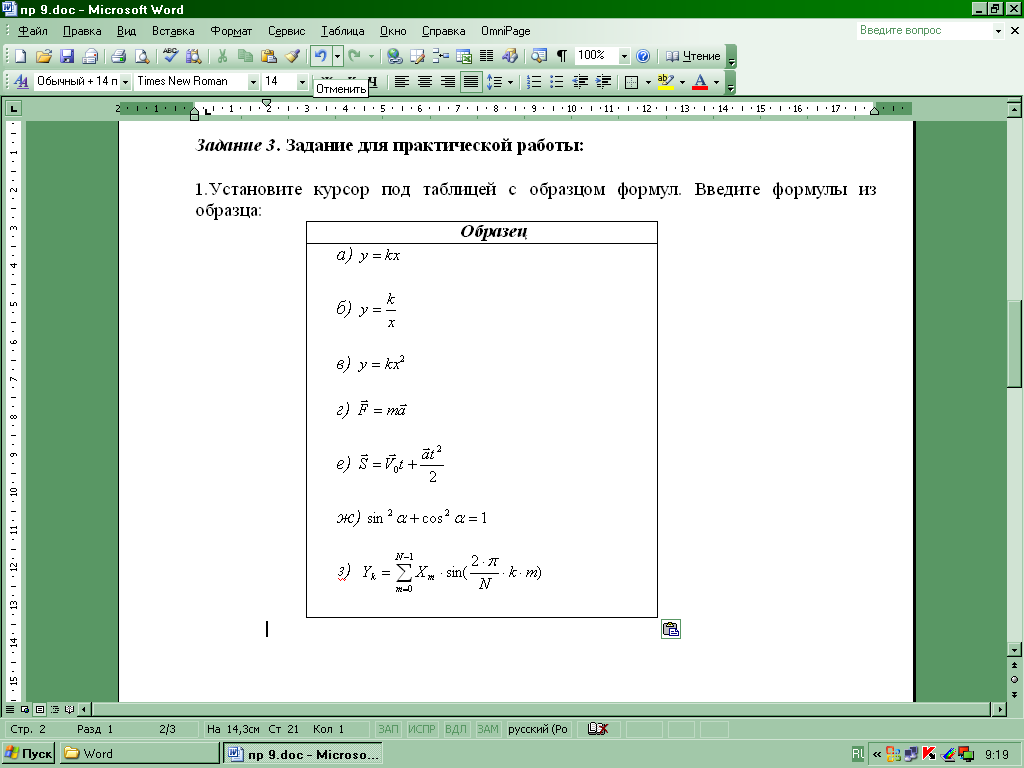Image resolution: width=1024 pixels, height=768 pixels.
Task: Toggle ИСПР track changes in status bar
Action: [x=421, y=729]
